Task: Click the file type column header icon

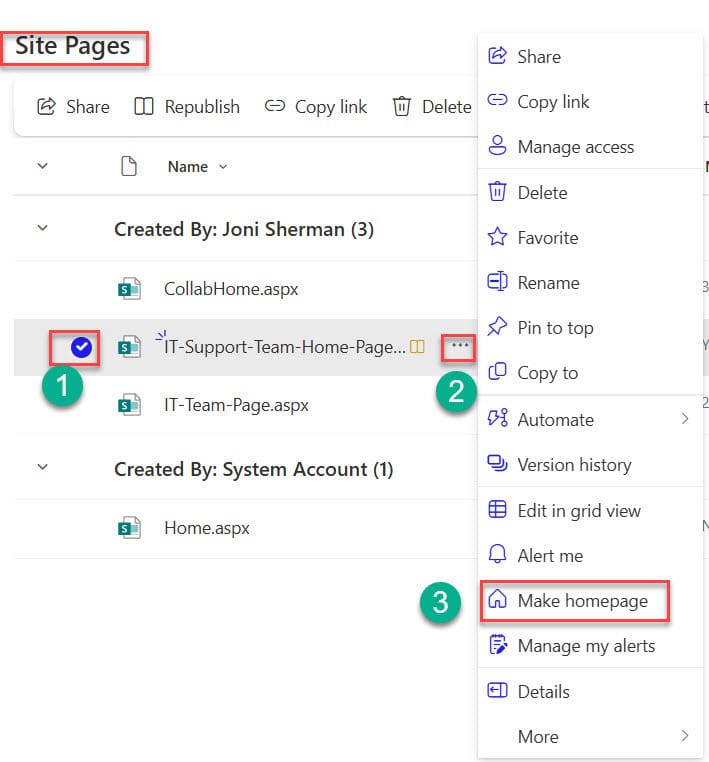Action: 129,166
